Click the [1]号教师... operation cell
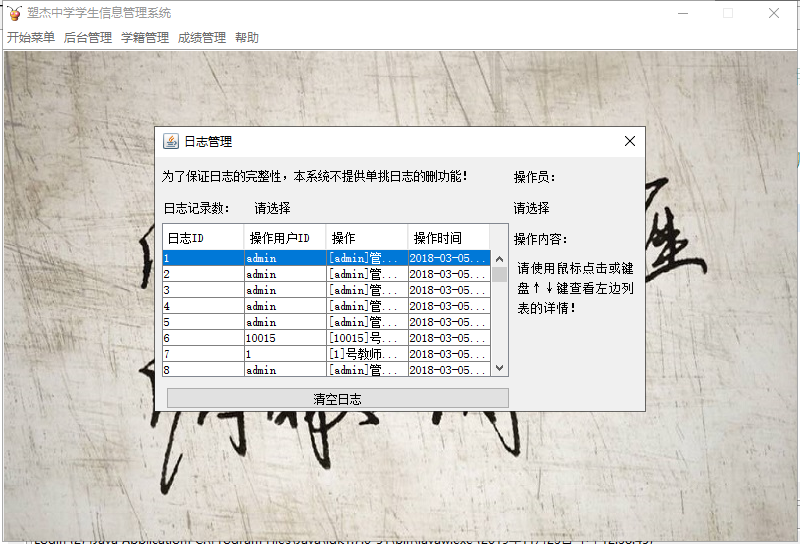This screenshot has width=800, height=544. [367, 354]
